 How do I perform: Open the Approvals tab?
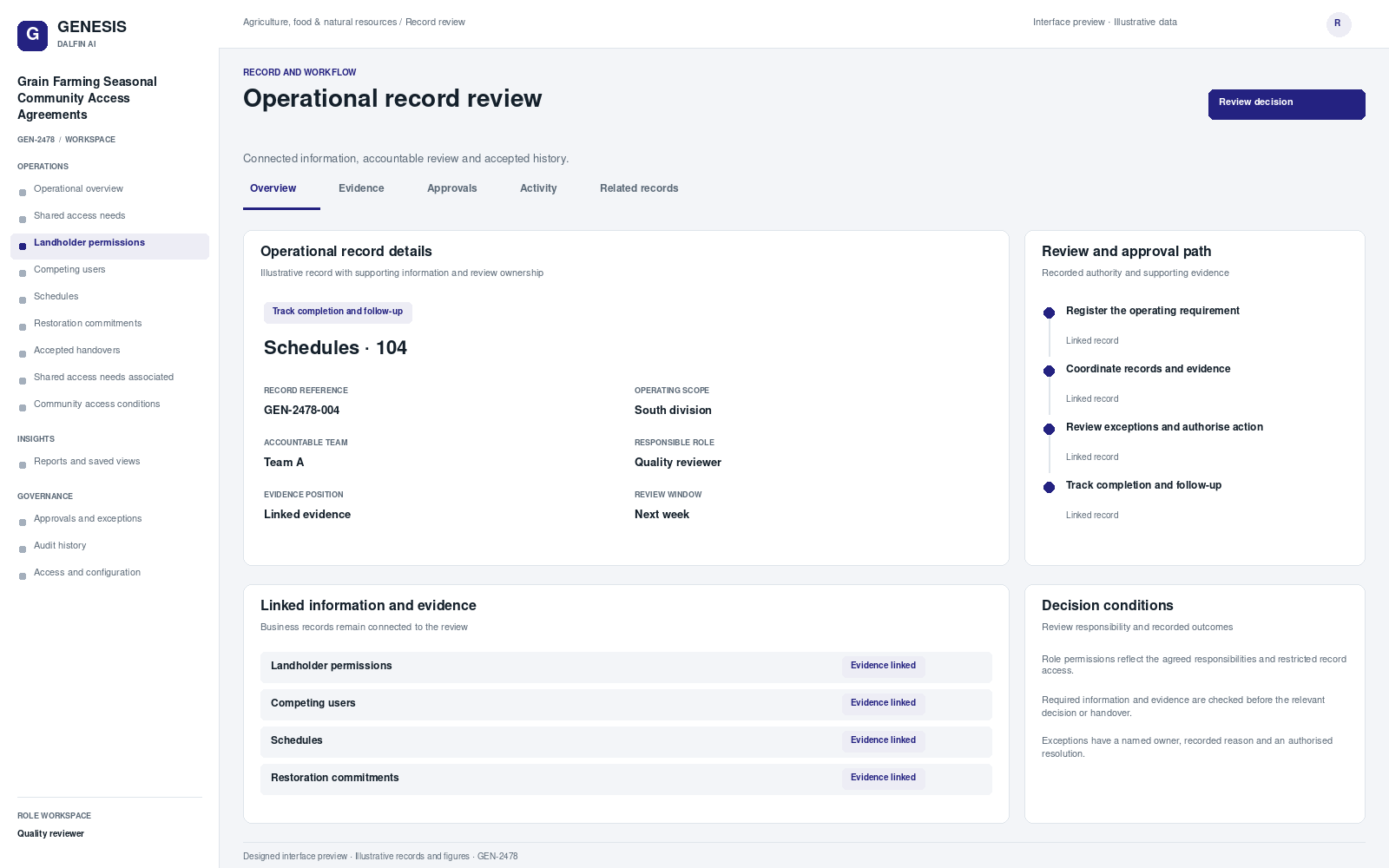[452, 188]
